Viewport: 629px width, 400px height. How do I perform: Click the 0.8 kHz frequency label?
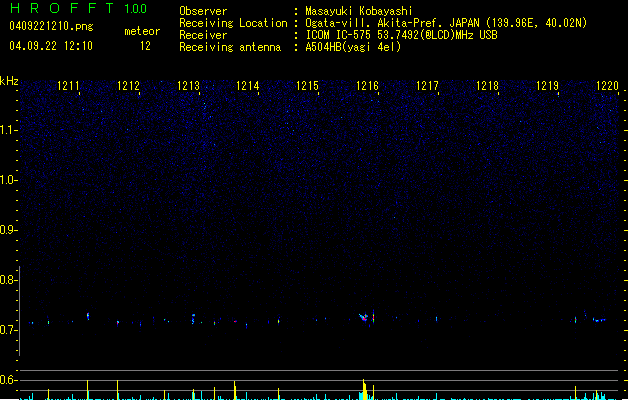(x=8, y=280)
